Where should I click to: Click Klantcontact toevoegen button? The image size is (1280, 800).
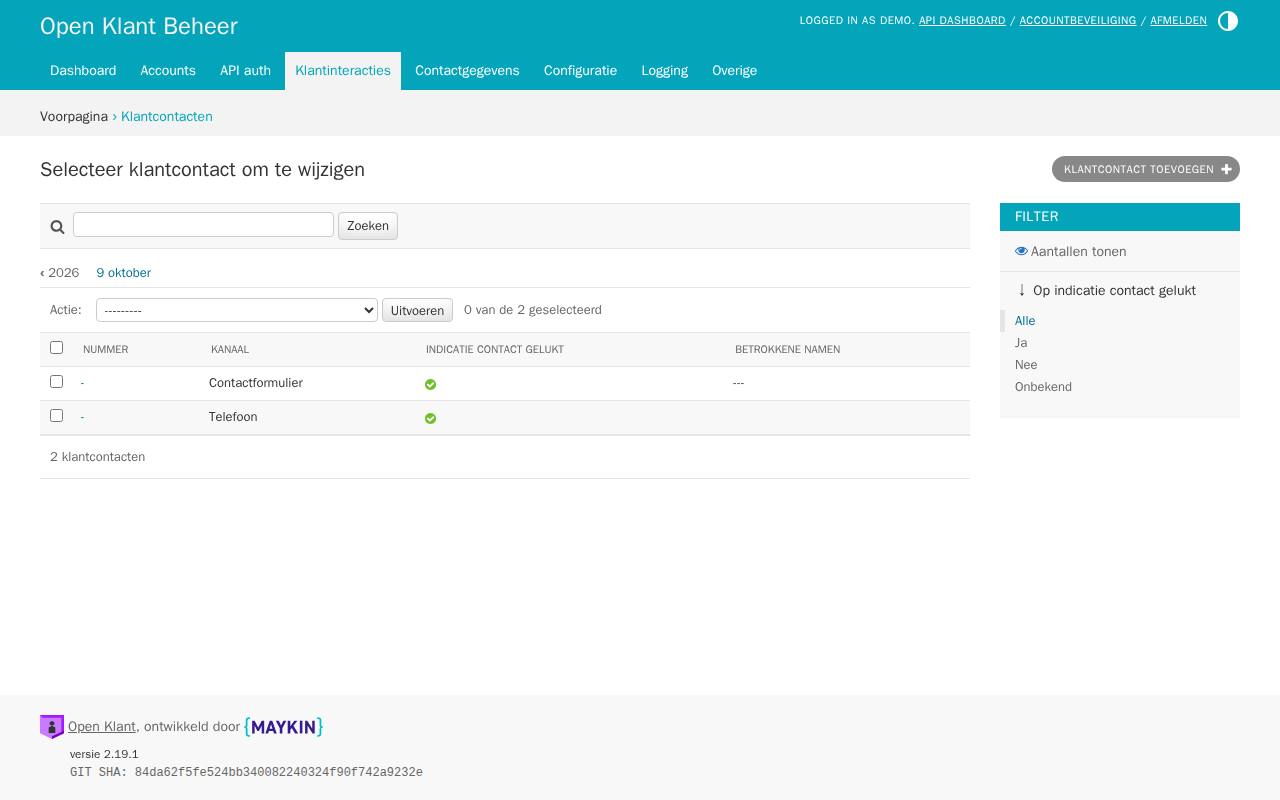coord(1146,169)
